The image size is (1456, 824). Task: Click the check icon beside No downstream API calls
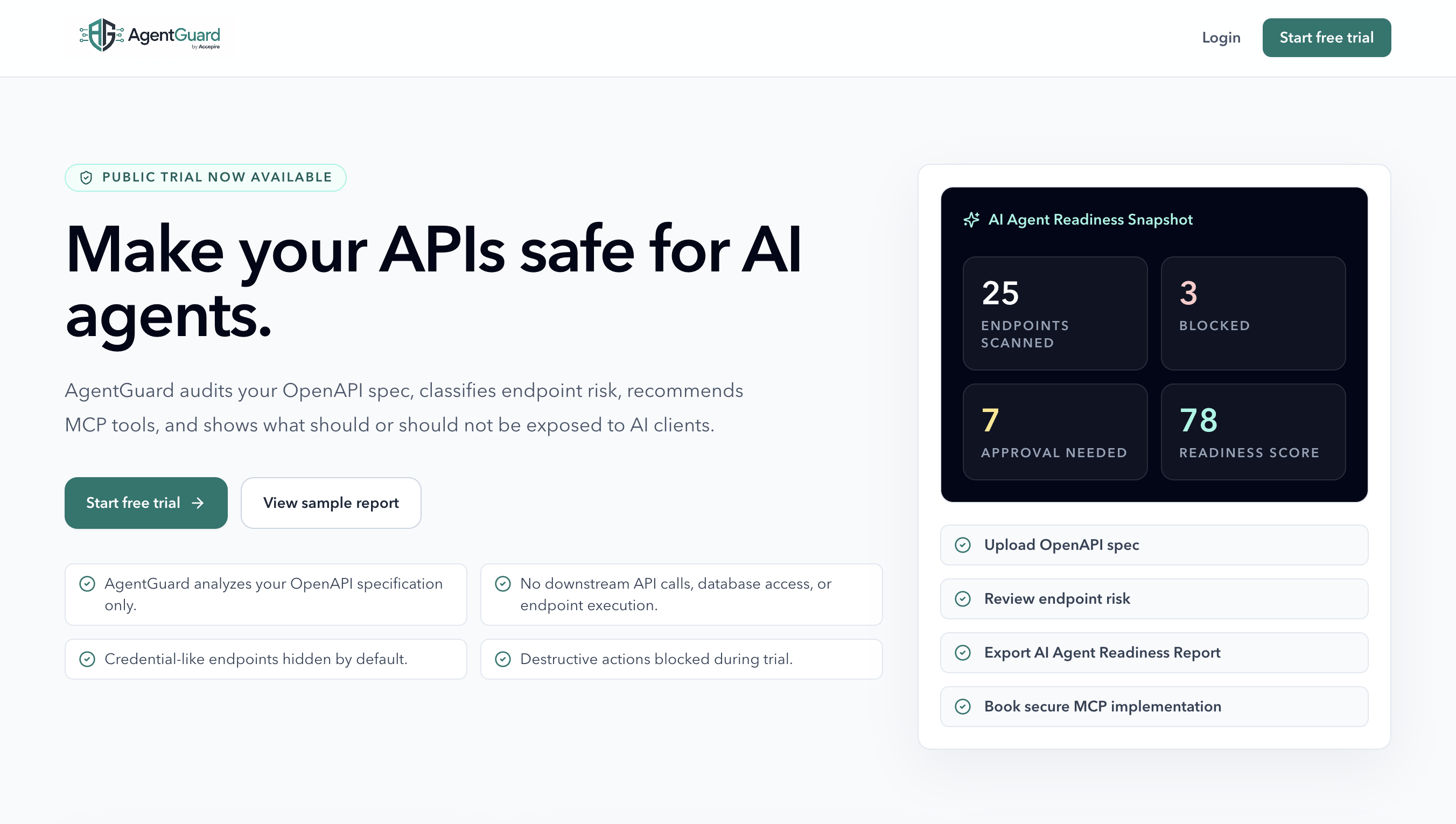click(x=503, y=583)
